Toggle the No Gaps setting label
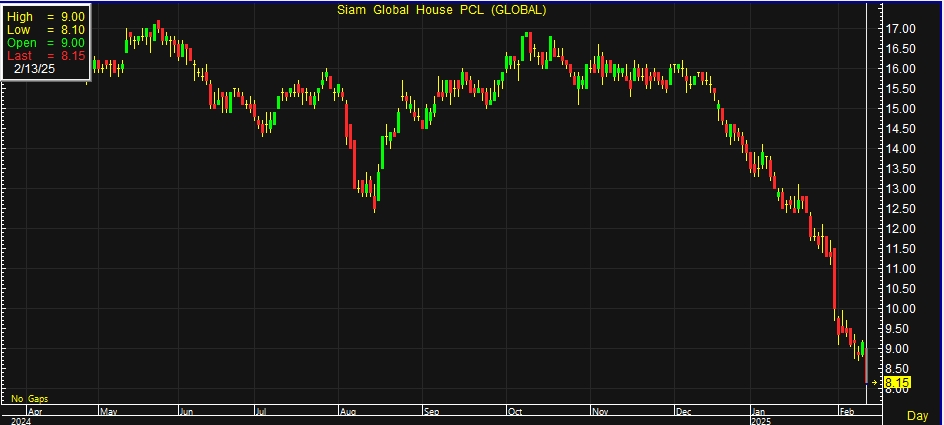This screenshot has height=425, width=944. click(29, 399)
